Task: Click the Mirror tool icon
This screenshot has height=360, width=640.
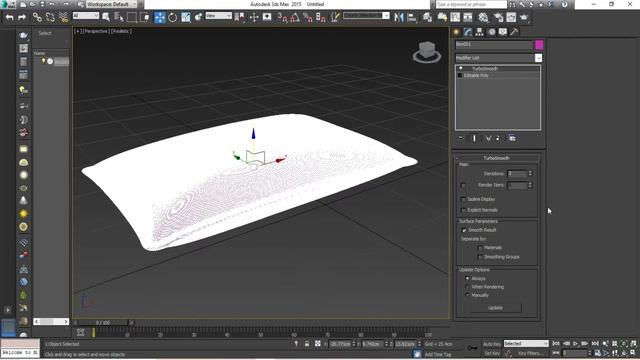Action: pos(399,17)
